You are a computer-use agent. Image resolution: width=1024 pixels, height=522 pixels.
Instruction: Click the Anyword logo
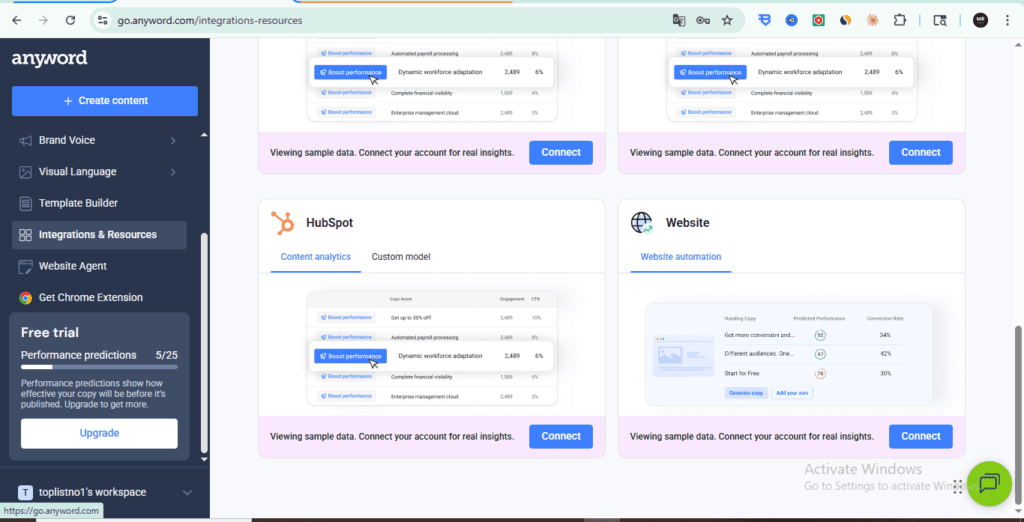[x=50, y=58]
